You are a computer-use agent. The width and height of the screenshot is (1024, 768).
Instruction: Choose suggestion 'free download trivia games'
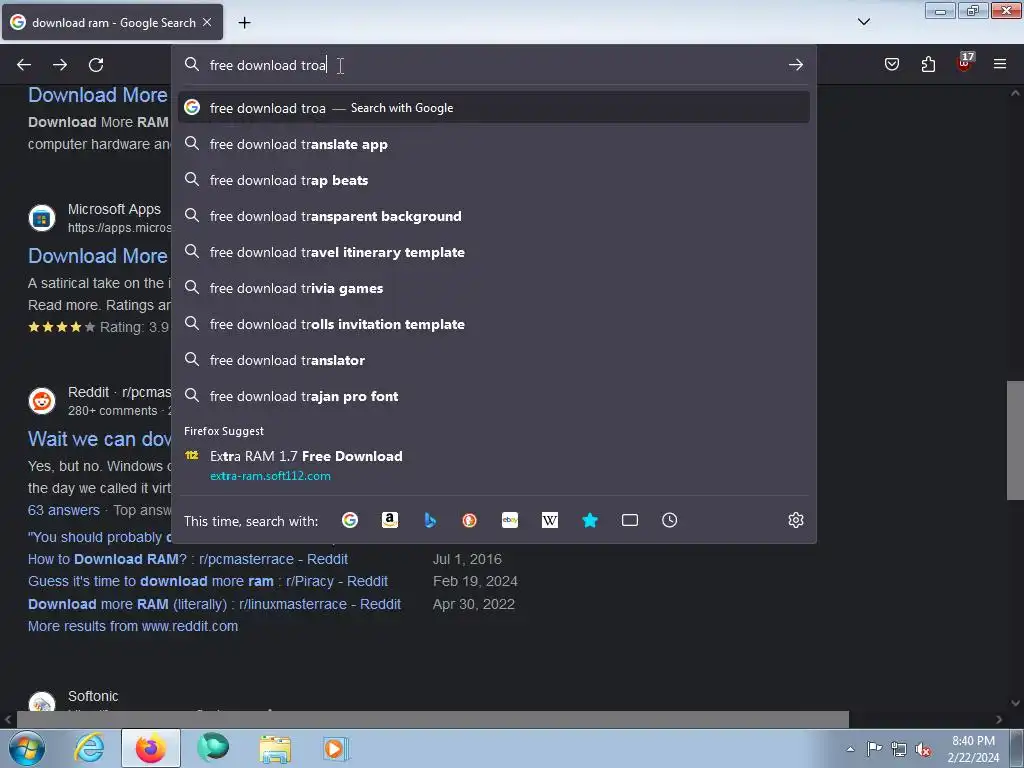(494, 287)
